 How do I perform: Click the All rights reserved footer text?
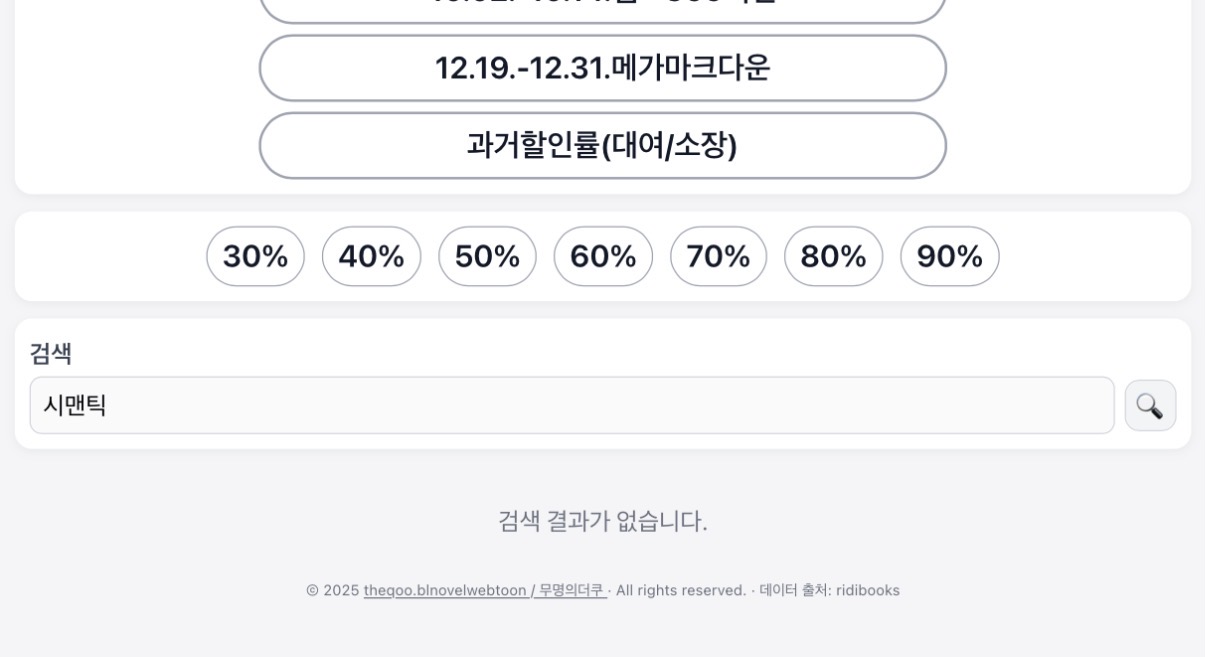680,591
